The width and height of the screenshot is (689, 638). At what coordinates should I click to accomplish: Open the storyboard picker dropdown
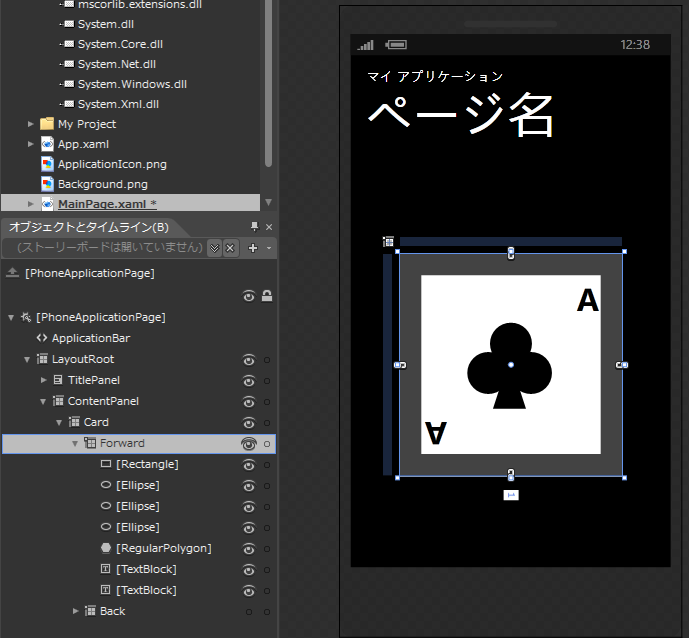tap(214, 248)
